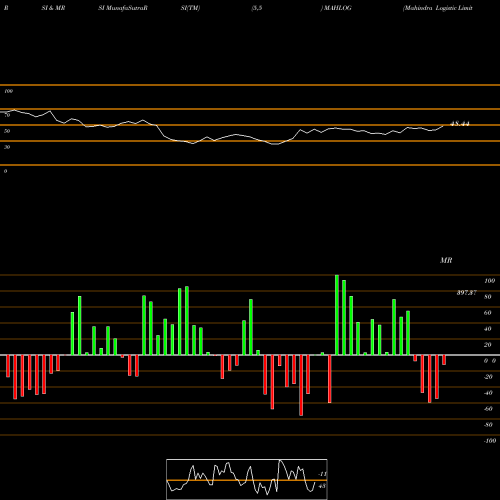Click the RSI axis label 100
500x500 pixels.
coord(8,91)
